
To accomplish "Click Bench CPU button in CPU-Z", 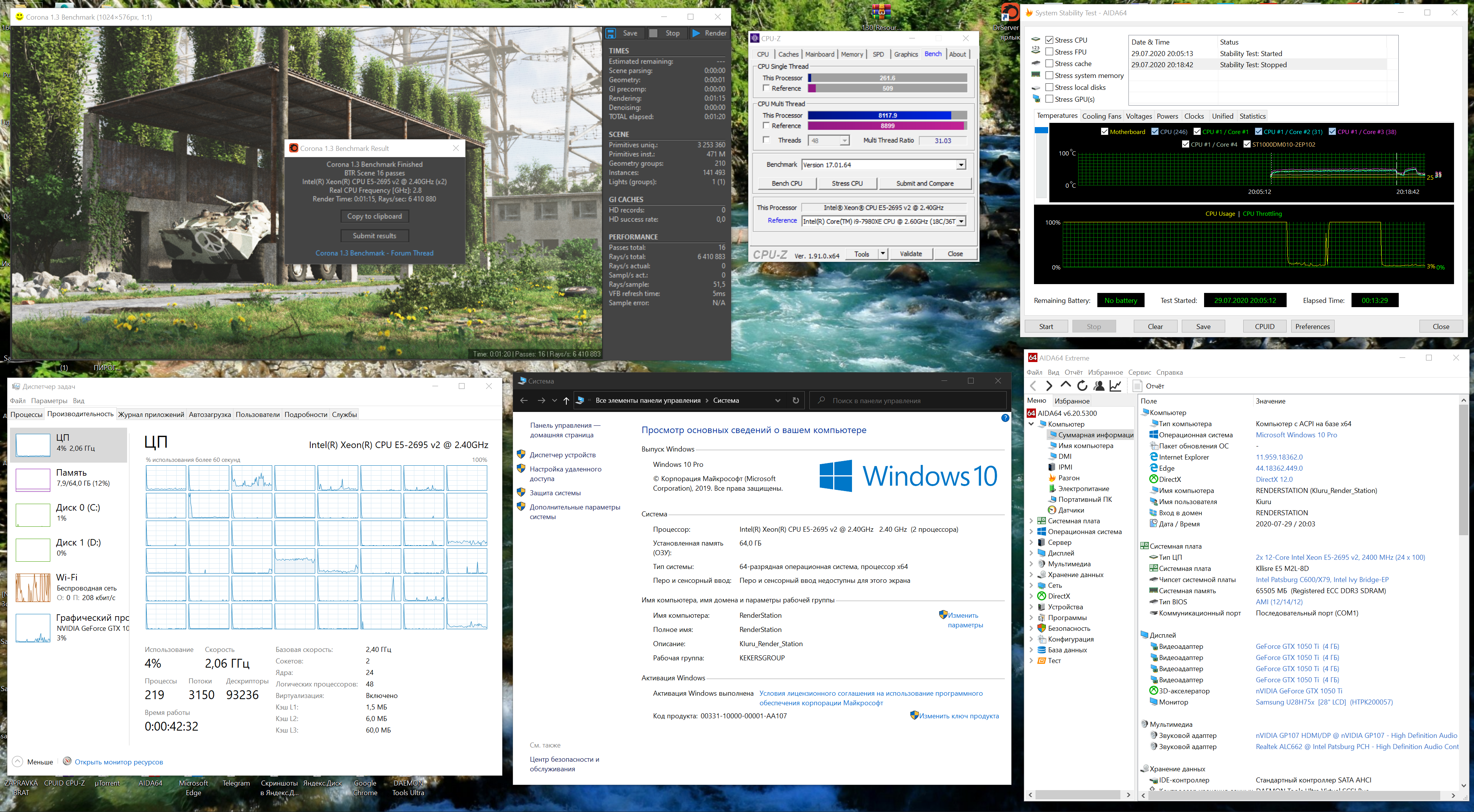I will 787,183.
